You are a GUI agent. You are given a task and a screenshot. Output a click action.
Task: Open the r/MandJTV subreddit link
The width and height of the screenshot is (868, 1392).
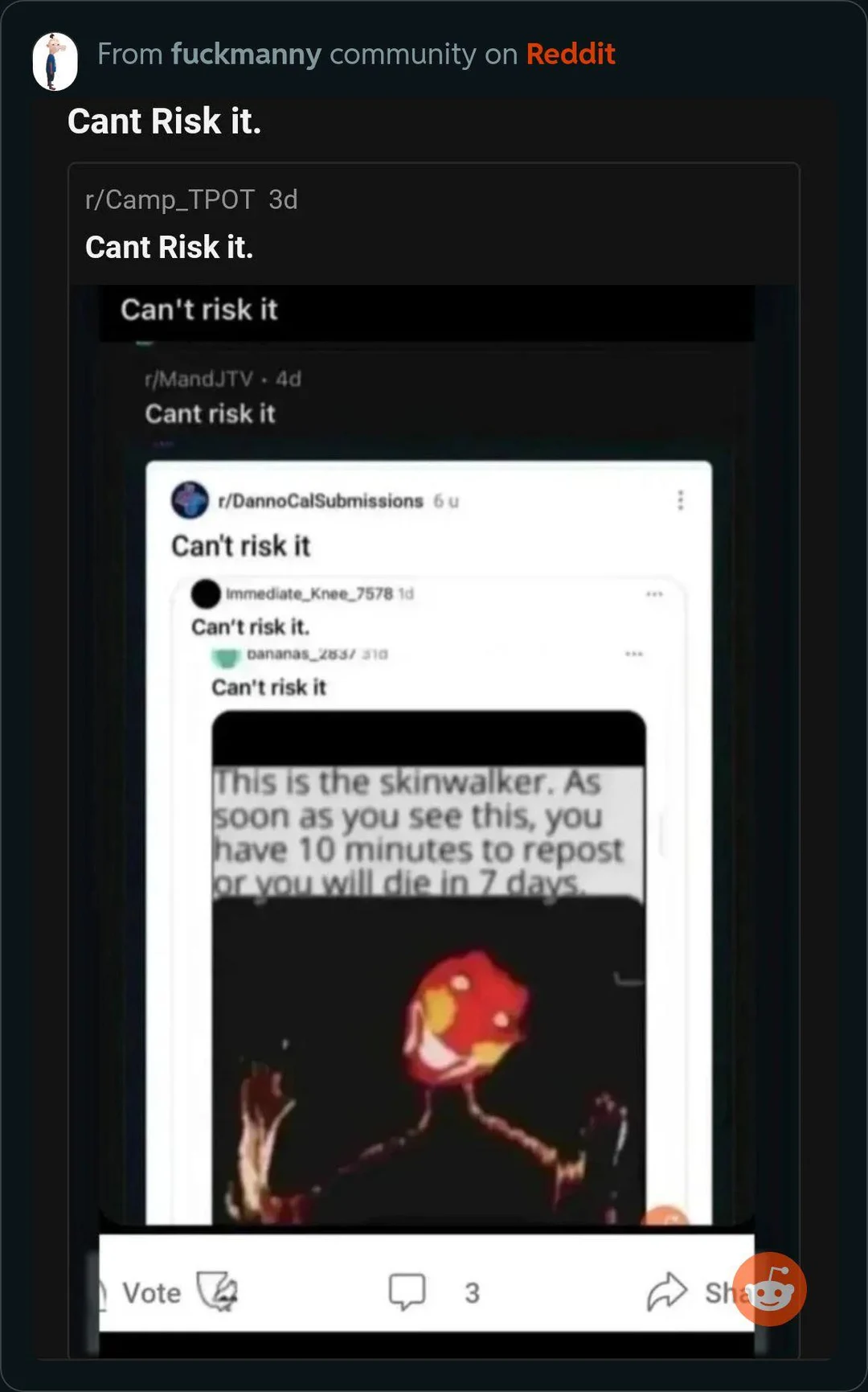pyautogui.click(x=199, y=378)
